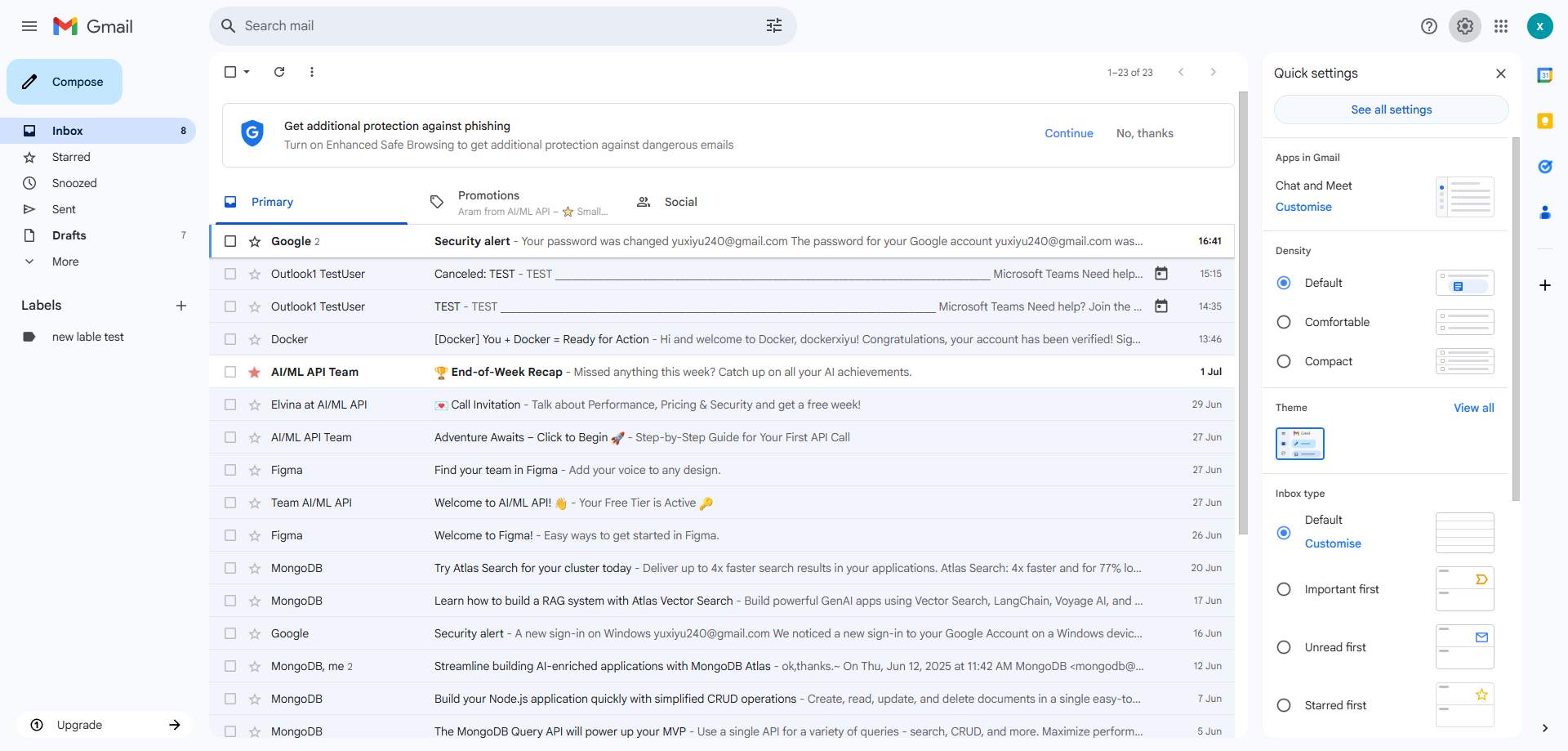The image size is (1568, 751).
Task: Star the Google Security alert email
Action: 255,241
